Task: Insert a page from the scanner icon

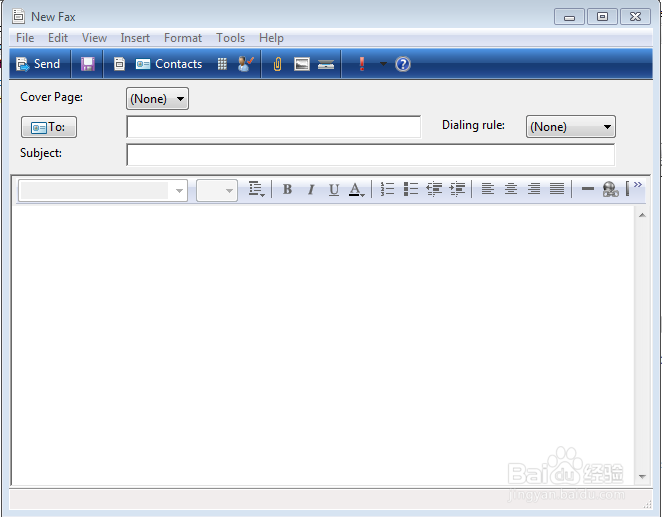Action: point(326,64)
